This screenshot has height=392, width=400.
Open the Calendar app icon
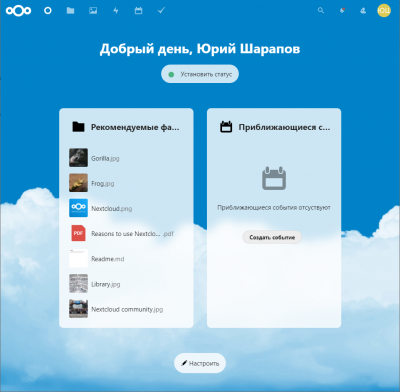tap(138, 11)
